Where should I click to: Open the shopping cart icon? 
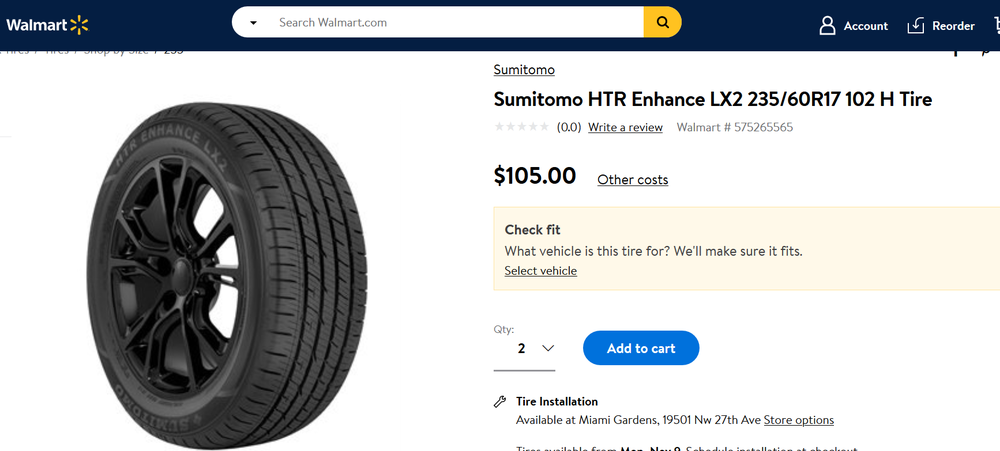point(996,26)
